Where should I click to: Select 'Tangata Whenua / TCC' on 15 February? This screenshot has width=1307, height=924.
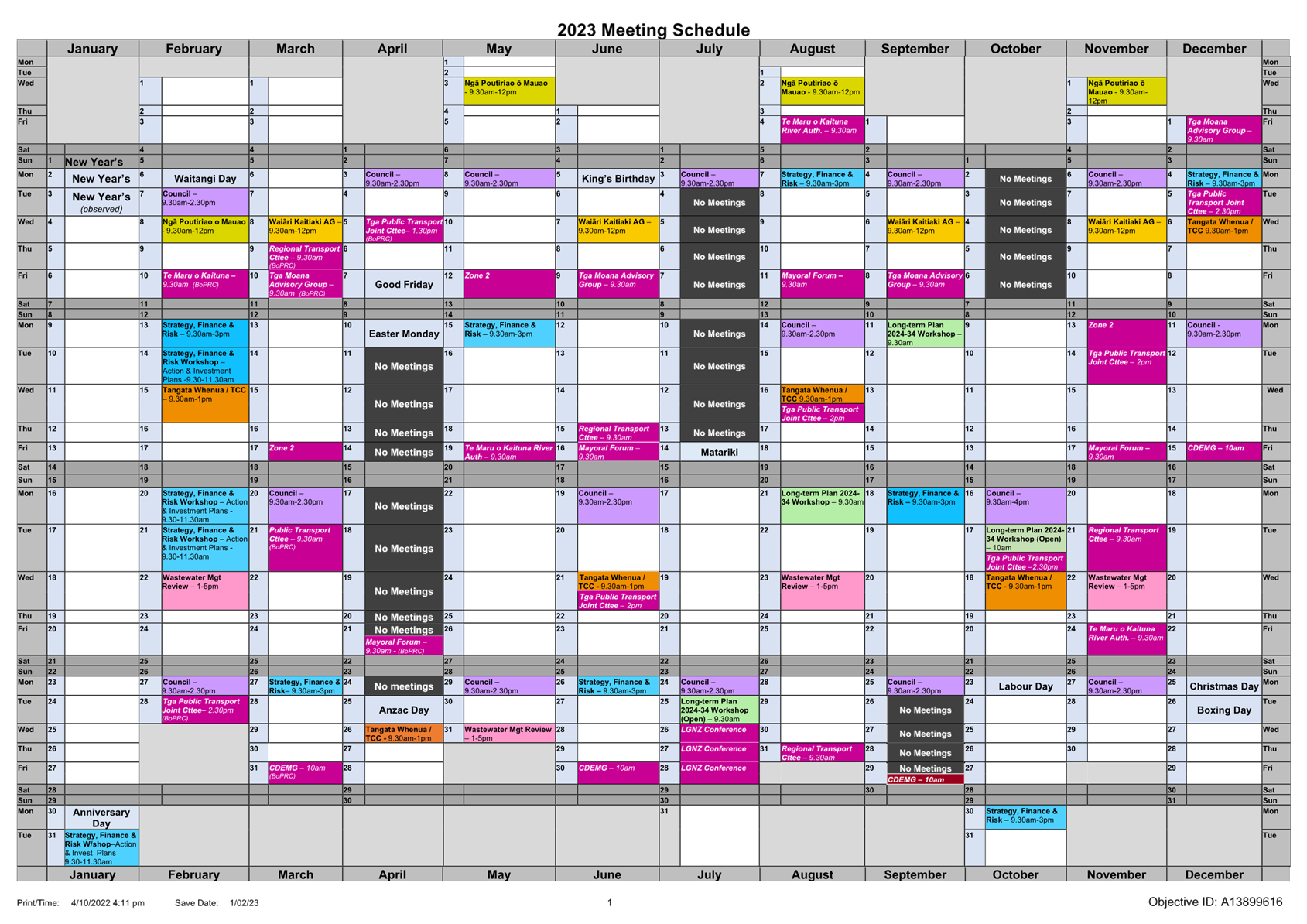click(x=205, y=403)
